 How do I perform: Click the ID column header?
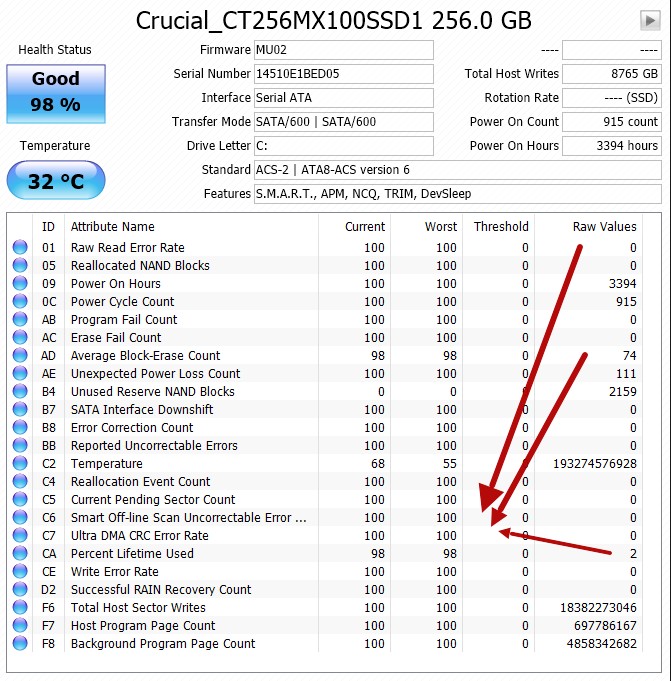click(x=48, y=227)
